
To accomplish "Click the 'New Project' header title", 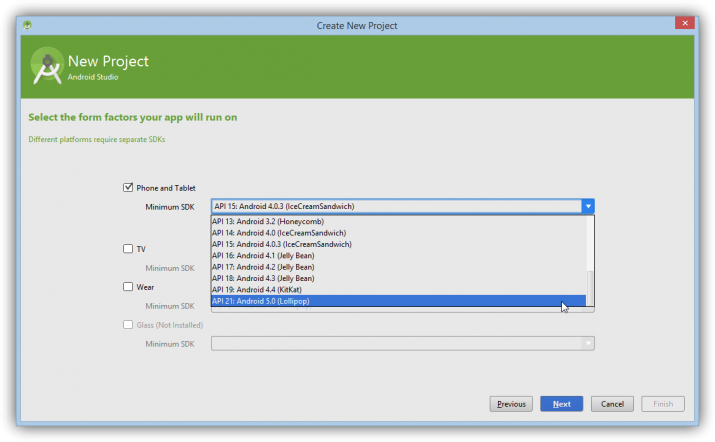I will [x=108, y=61].
